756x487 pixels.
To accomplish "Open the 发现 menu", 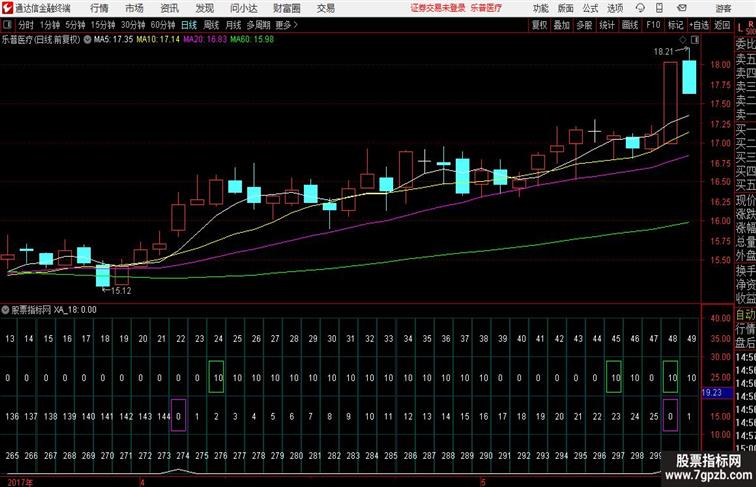I will point(204,8).
